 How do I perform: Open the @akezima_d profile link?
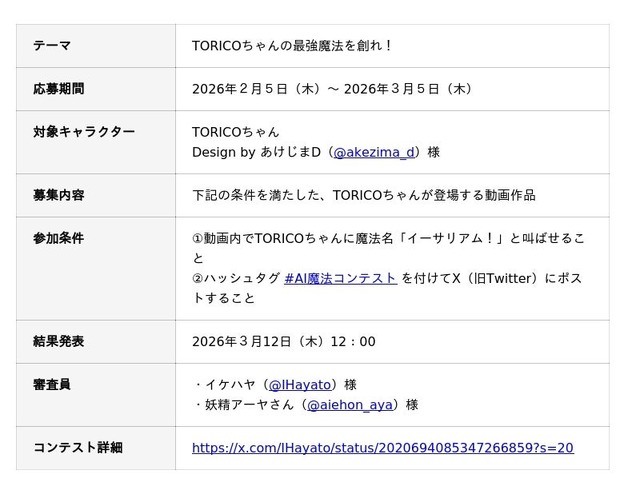(x=374, y=153)
